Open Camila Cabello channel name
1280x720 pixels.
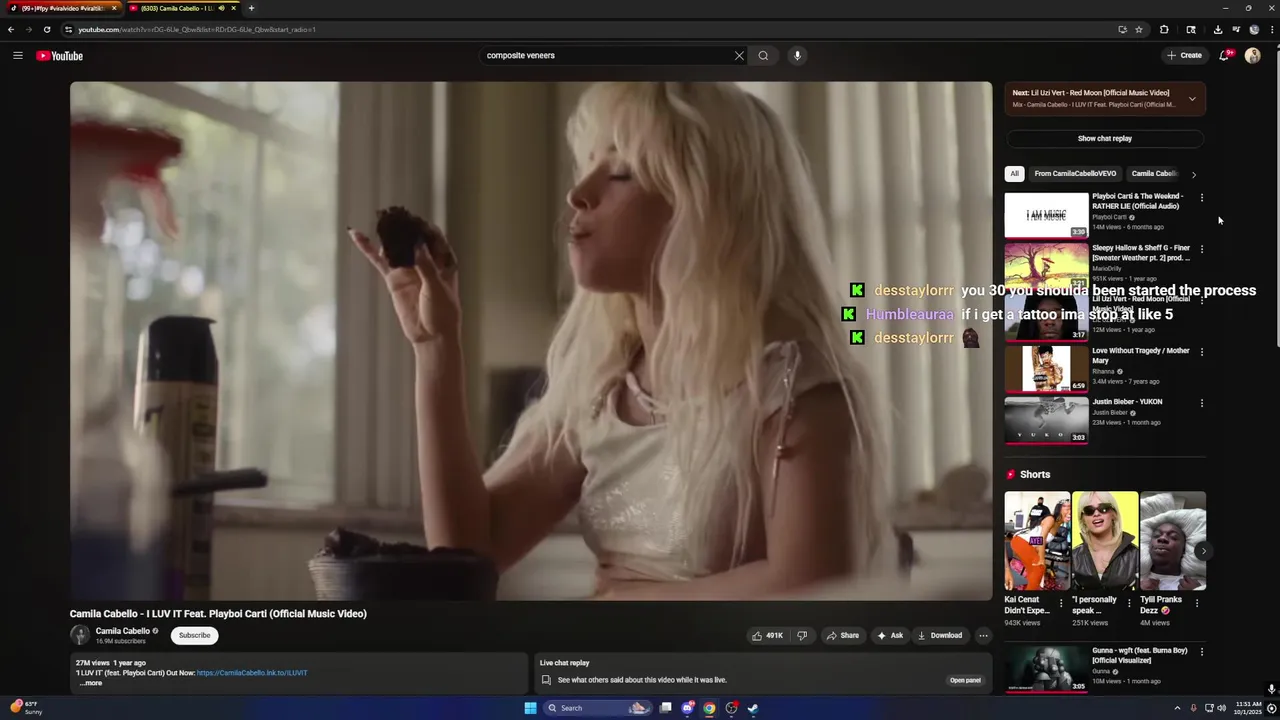coord(123,631)
